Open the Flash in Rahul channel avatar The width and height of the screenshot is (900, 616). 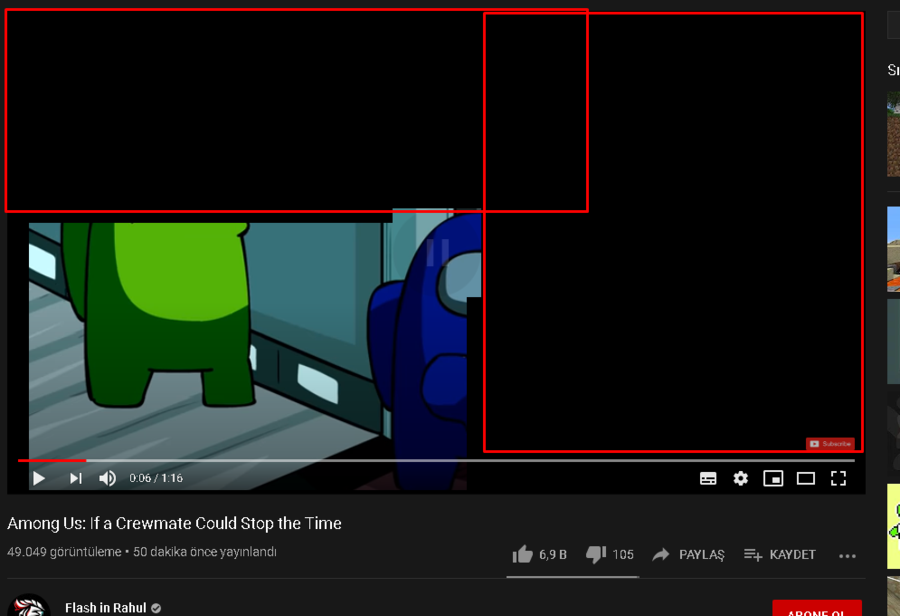pos(29,606)
